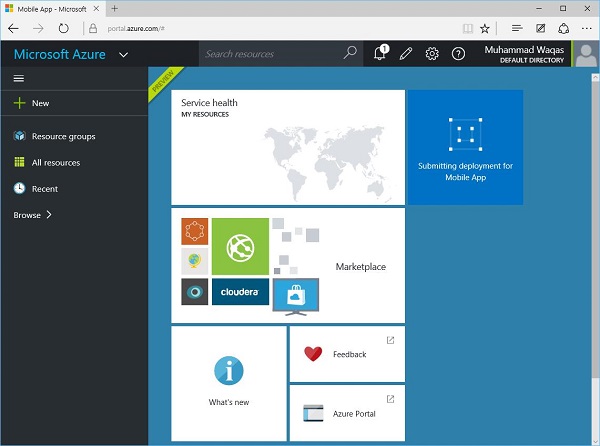Screen dimensions: 600x446
Task: Open the Marketplace tile label
Action: (360, 267)
